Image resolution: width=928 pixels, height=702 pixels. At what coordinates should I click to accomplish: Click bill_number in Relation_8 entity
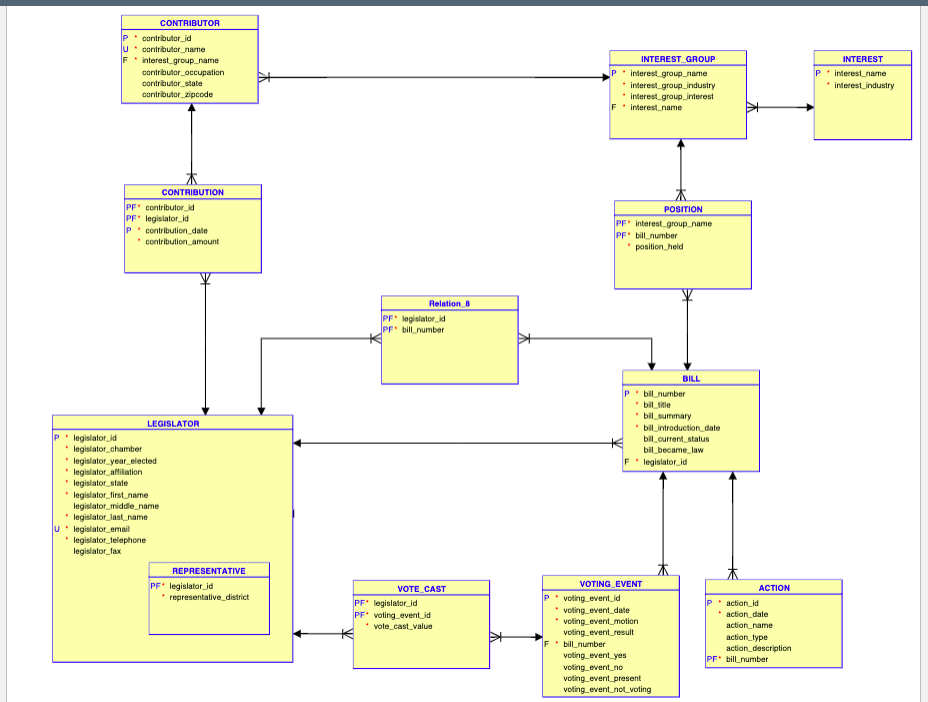(423, 330)
